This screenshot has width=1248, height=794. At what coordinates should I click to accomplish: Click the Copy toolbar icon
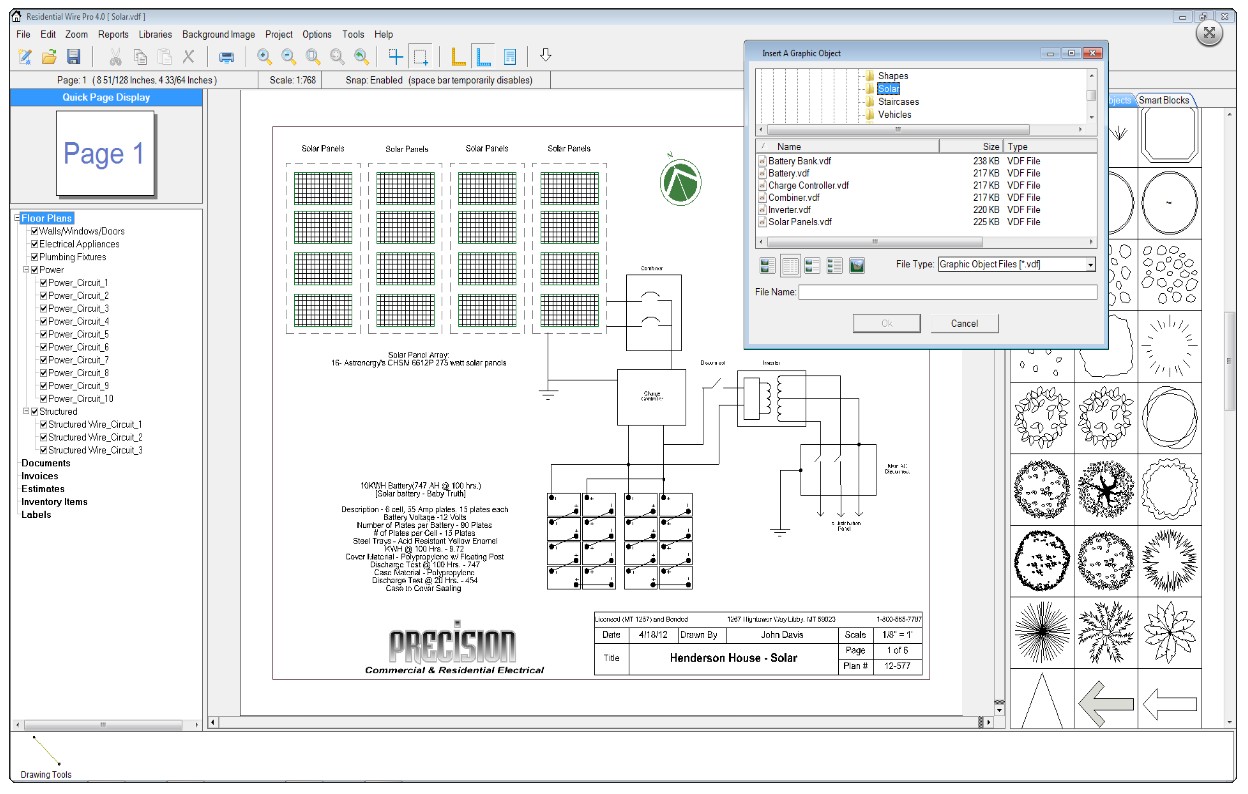[141, 57]
